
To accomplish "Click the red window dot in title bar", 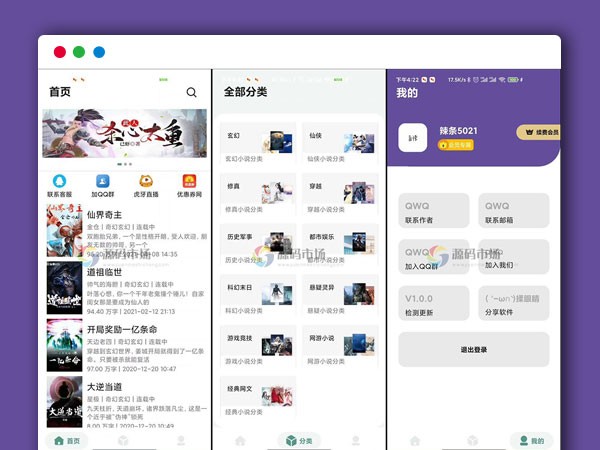I will pyautogui.click(x=60, y=52).
